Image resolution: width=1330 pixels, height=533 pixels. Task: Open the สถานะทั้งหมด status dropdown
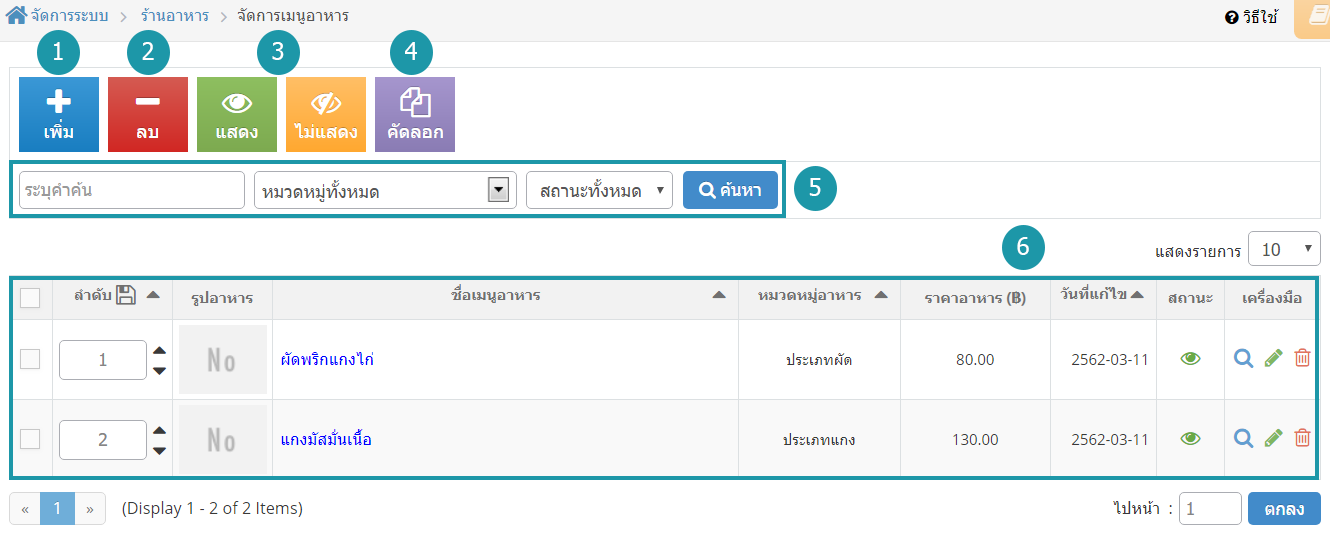tap(600, 190)
